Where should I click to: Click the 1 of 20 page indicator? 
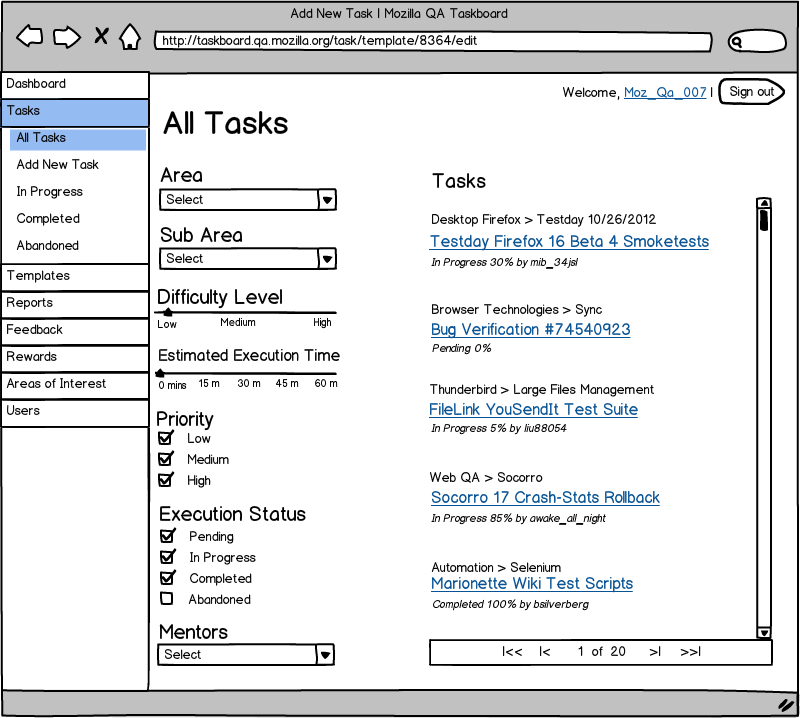[x=602, y=652]
